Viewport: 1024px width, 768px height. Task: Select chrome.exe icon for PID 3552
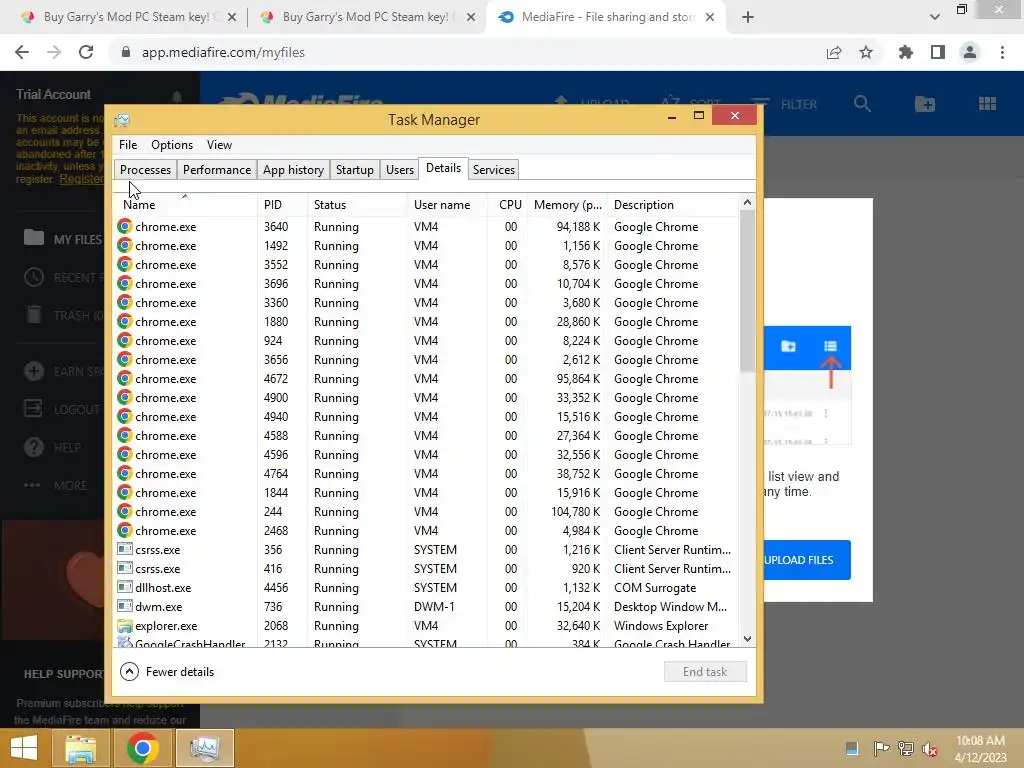125,264
